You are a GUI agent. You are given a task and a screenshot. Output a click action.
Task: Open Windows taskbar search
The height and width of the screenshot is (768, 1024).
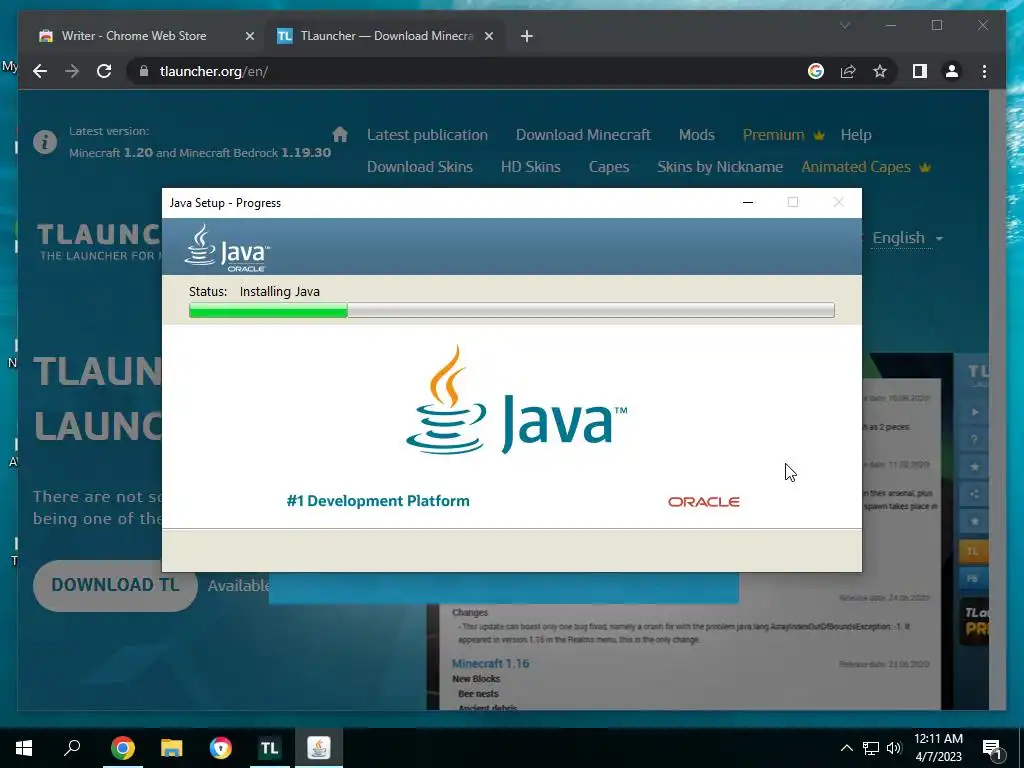click(72, 748)
